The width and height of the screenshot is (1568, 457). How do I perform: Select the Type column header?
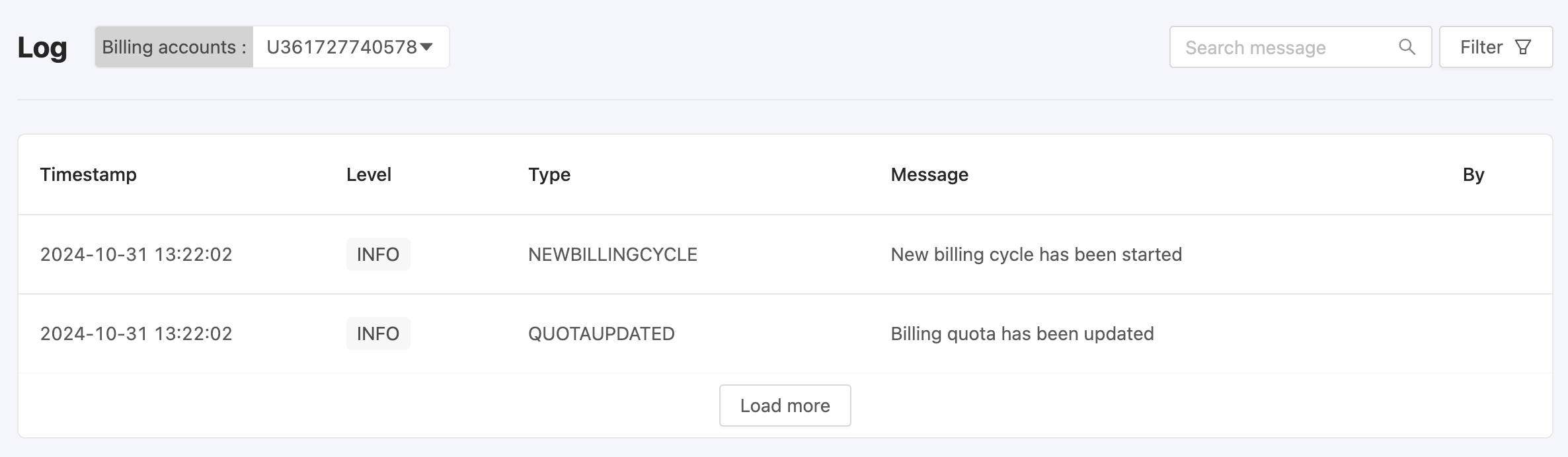(x=549, y=174)
